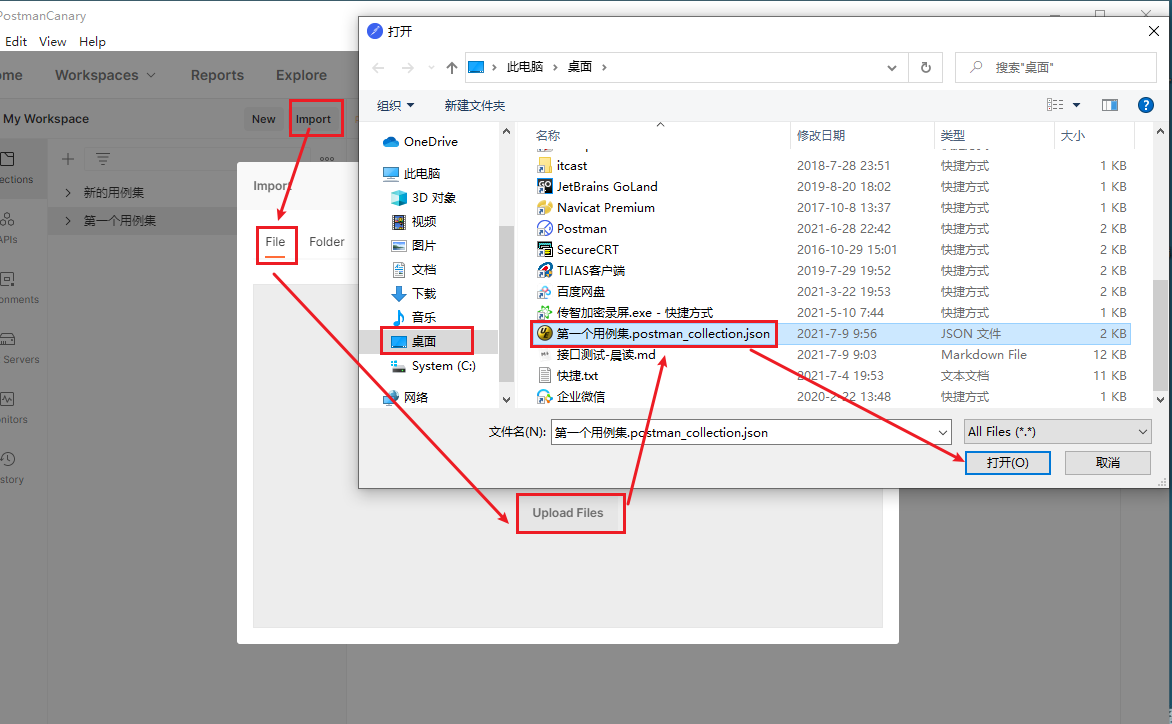Screen dimensions: 1172x724
Task: Open the 组织 dropdown menu
Action: [x=395, y=104]
